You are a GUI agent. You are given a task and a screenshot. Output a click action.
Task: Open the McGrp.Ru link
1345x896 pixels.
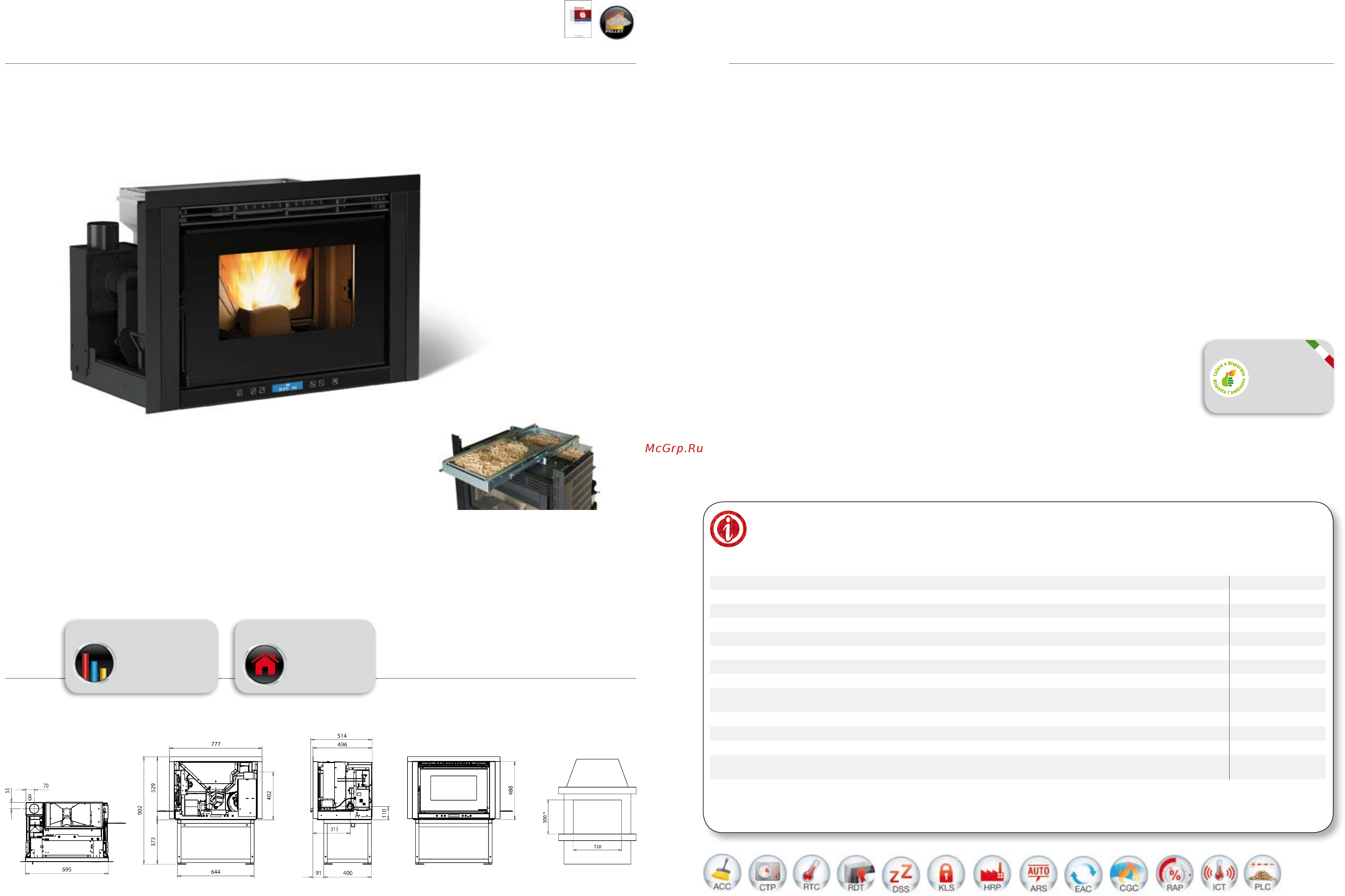point(674,448)
